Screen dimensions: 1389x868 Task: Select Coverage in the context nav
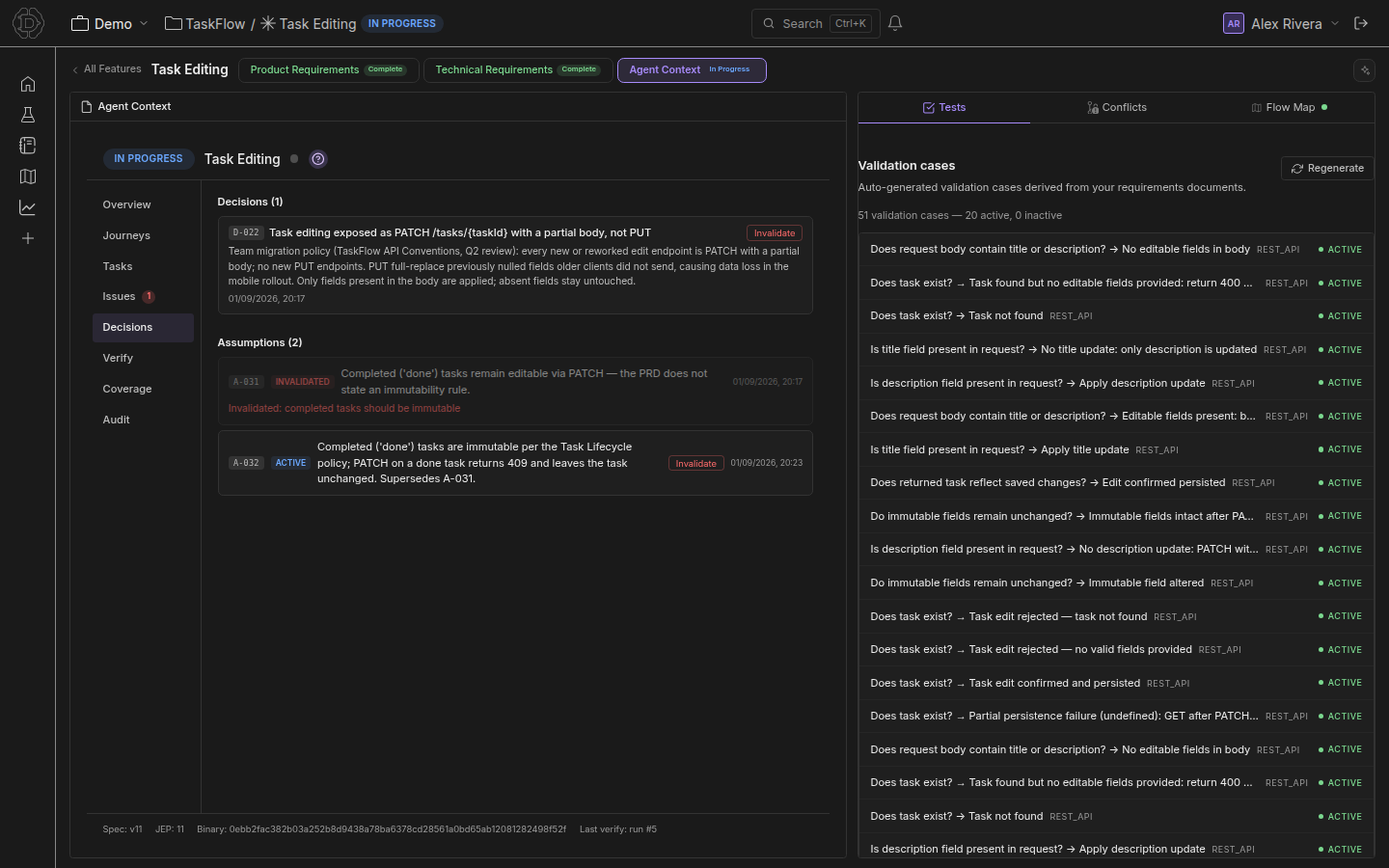coord(143,389)
